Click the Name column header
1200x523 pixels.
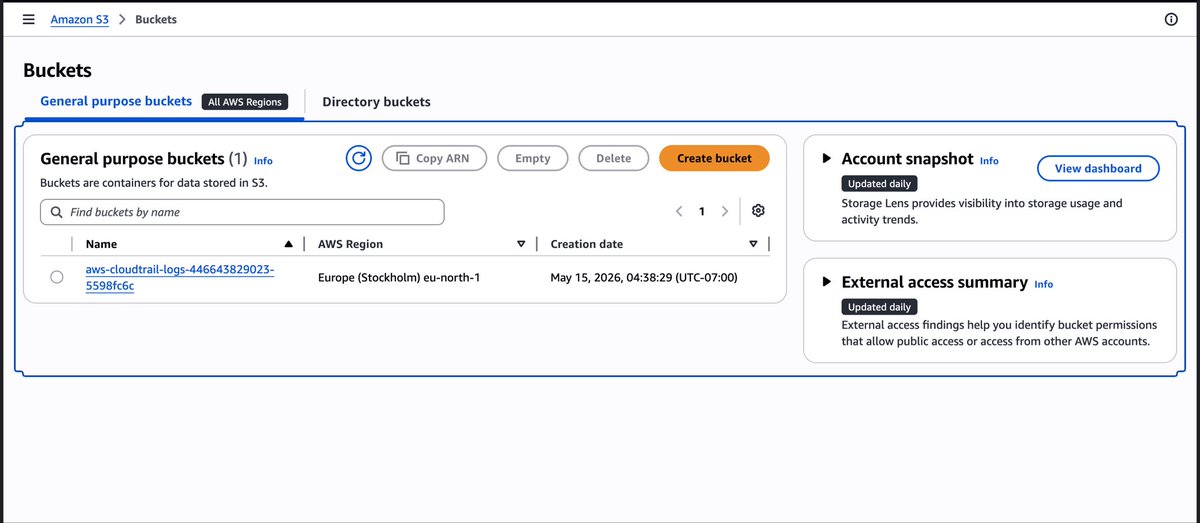coord(101,244)
